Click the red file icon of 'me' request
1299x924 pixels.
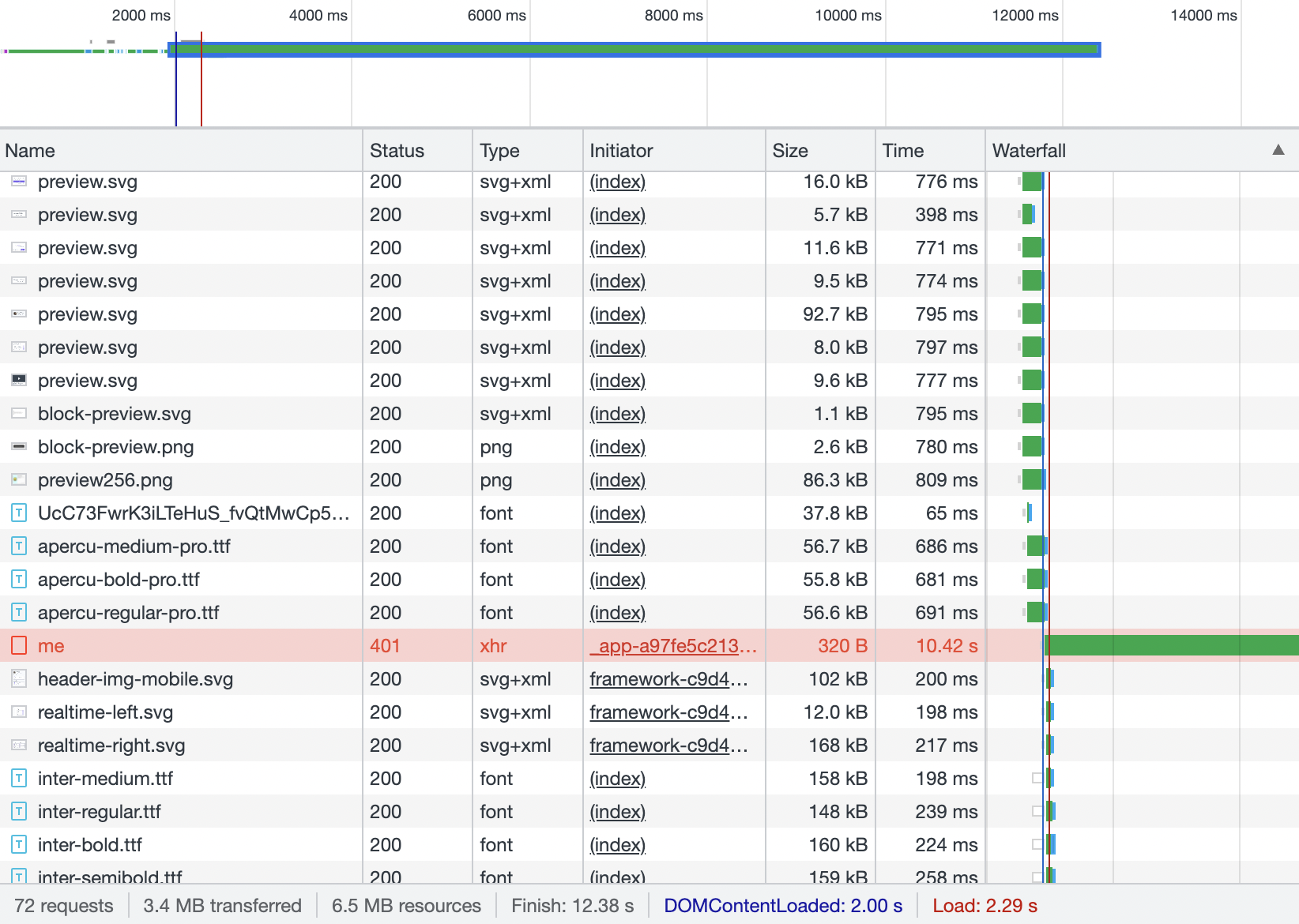click(x=19, y=645)
